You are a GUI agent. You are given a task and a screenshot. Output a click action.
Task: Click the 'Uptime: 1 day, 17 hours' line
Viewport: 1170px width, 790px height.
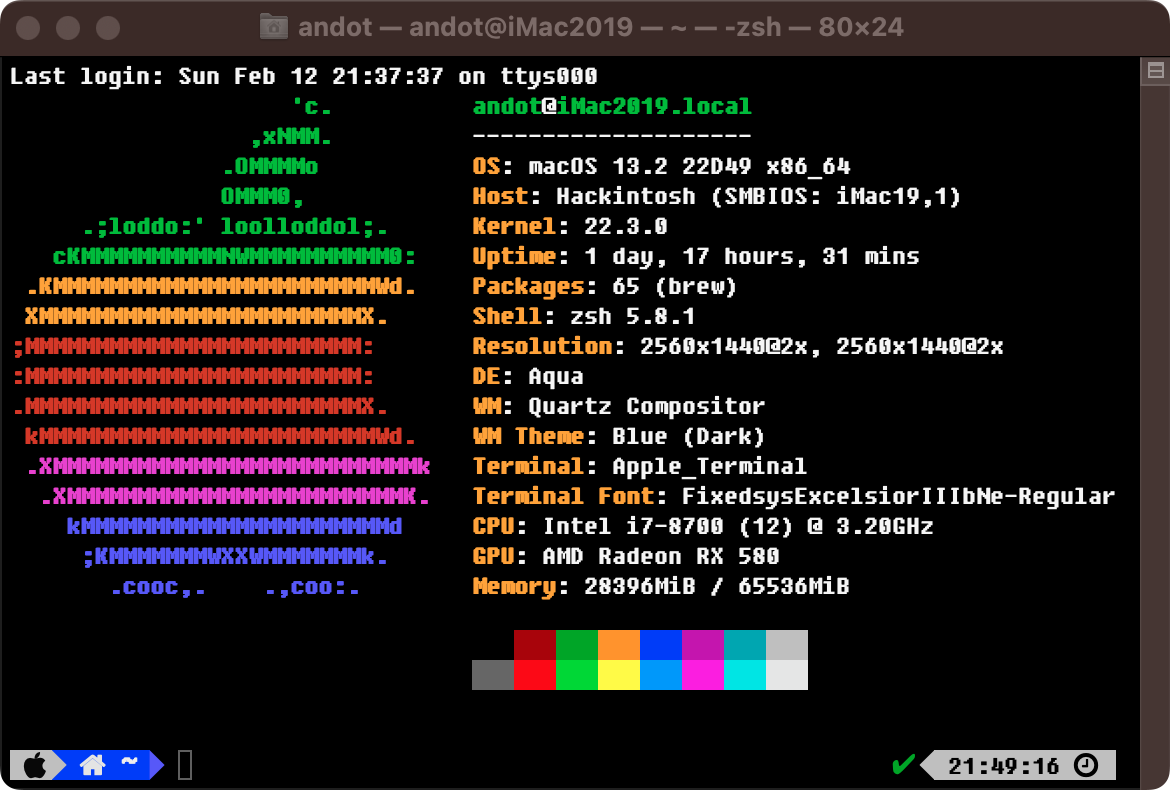click(x=696, y=257)
